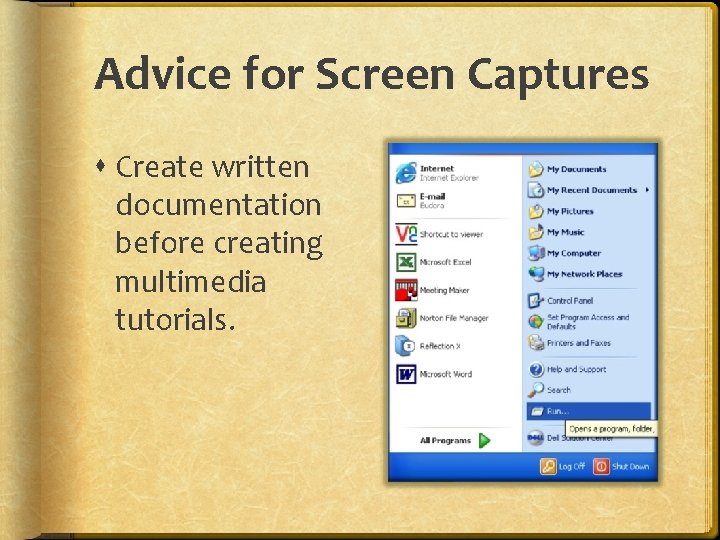720x540 pixels.
Task: Expand All Programs green arrow
Action: click(x=484, y=440)
